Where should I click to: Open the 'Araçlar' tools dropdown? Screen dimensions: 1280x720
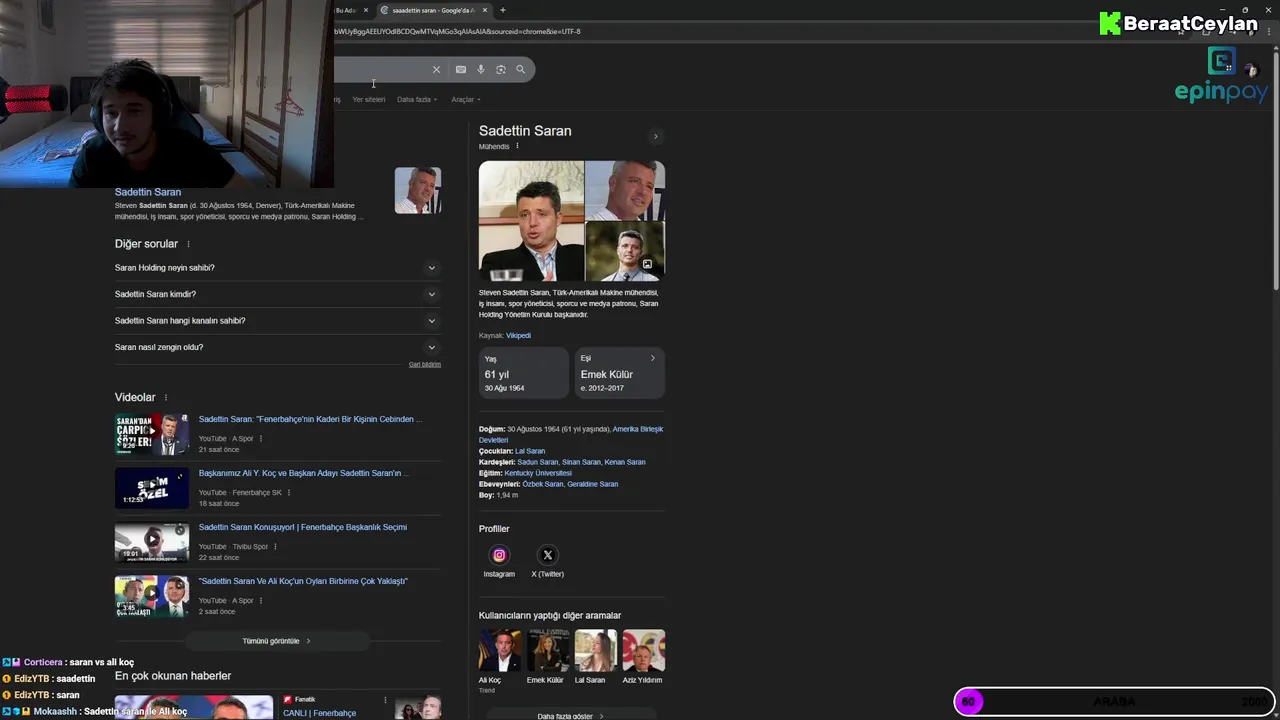[x=466, y=99]
